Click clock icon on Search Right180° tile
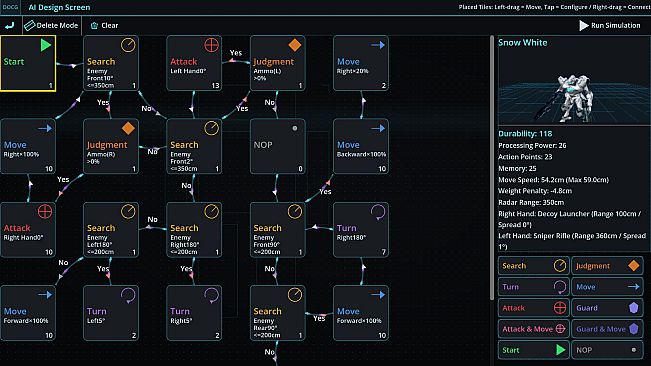Viewport: 651px width, 366px height. click(211, 211)
